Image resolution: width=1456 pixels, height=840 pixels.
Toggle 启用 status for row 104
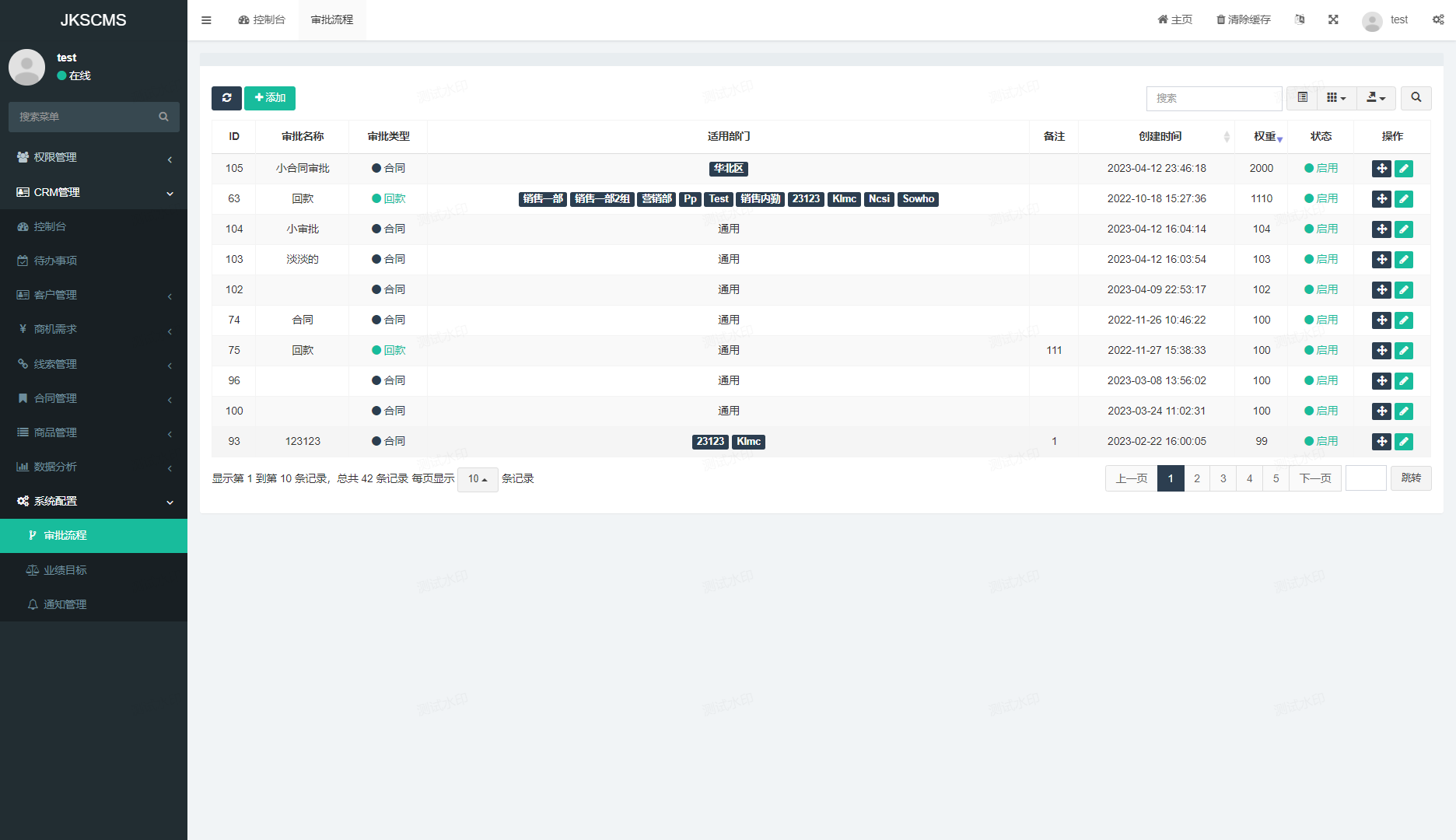tap(1321, 229)
